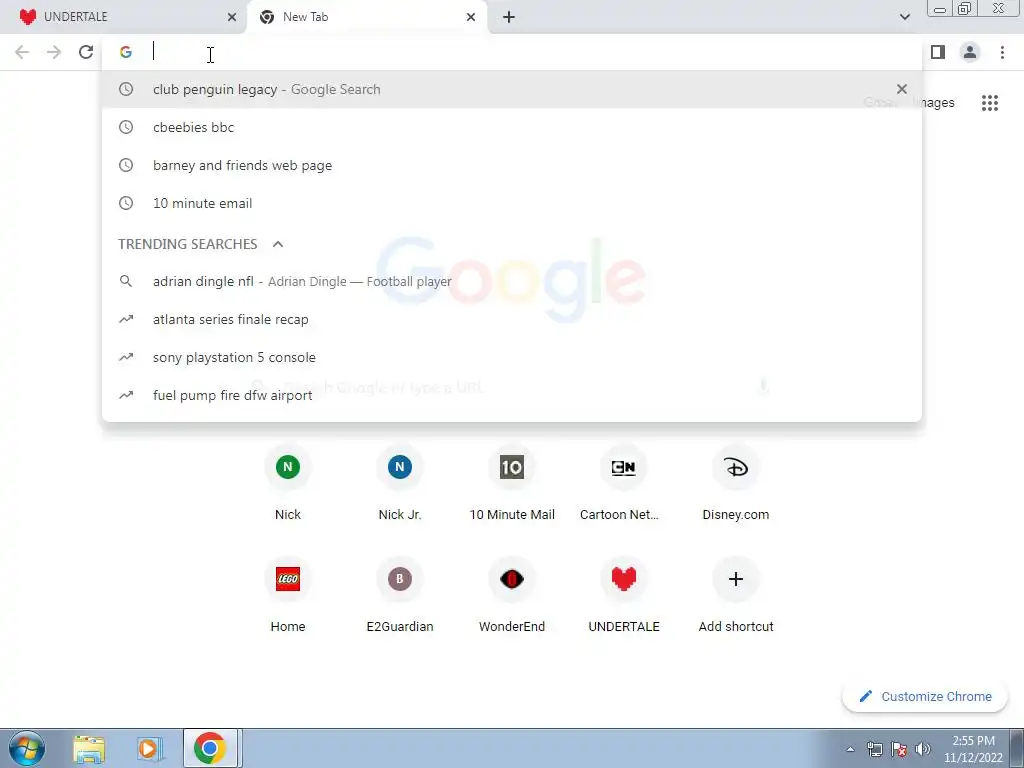The image size is (1024, 768).
Task: Click the browser back arrow
Action: [22, 52]
